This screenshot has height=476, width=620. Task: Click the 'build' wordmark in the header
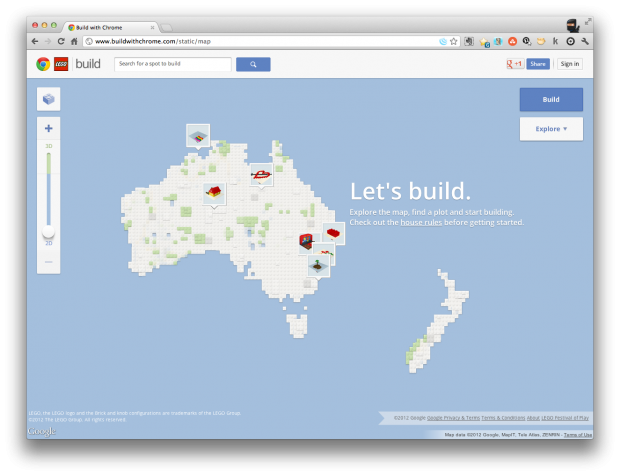pyautogui.click(x=88, y=64)
